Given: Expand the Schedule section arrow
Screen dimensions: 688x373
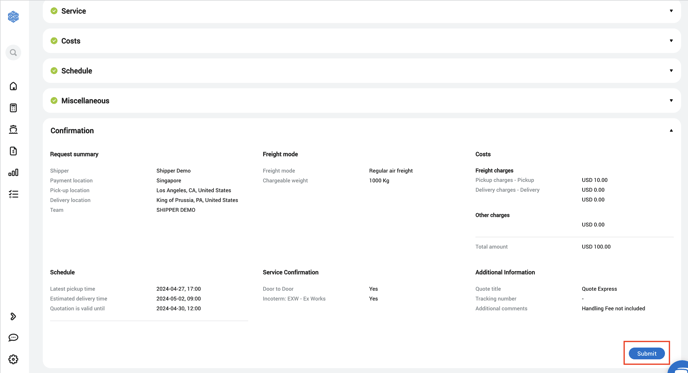Looking at the screenshot, I should click(671, 71).
